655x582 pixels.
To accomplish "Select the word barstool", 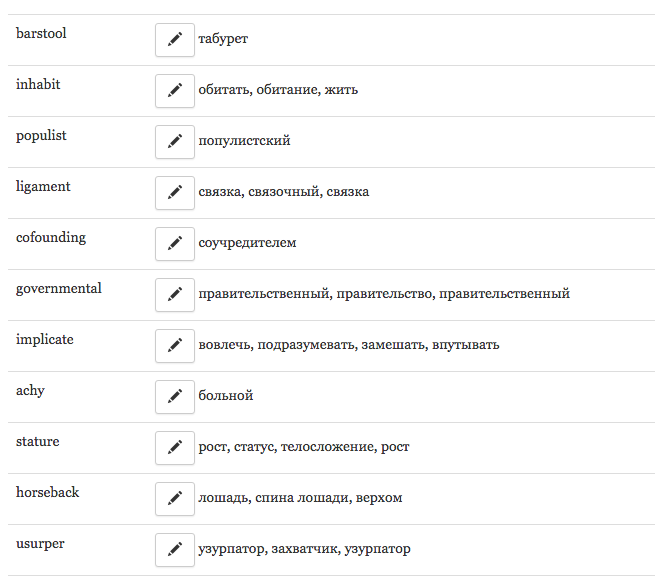I will point(41,34).
